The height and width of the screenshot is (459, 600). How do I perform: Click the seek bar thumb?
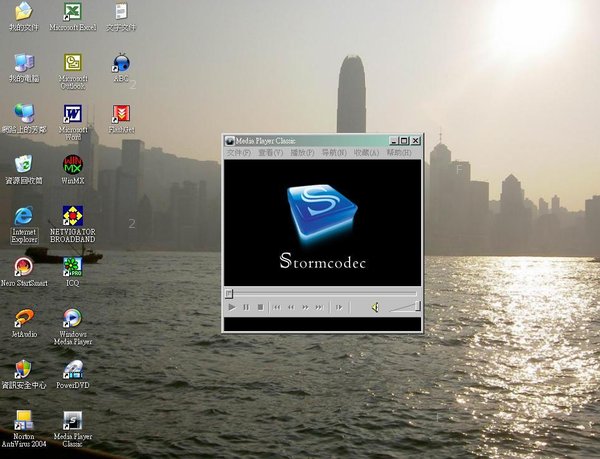pyautogui.click(x=229, y=293)
